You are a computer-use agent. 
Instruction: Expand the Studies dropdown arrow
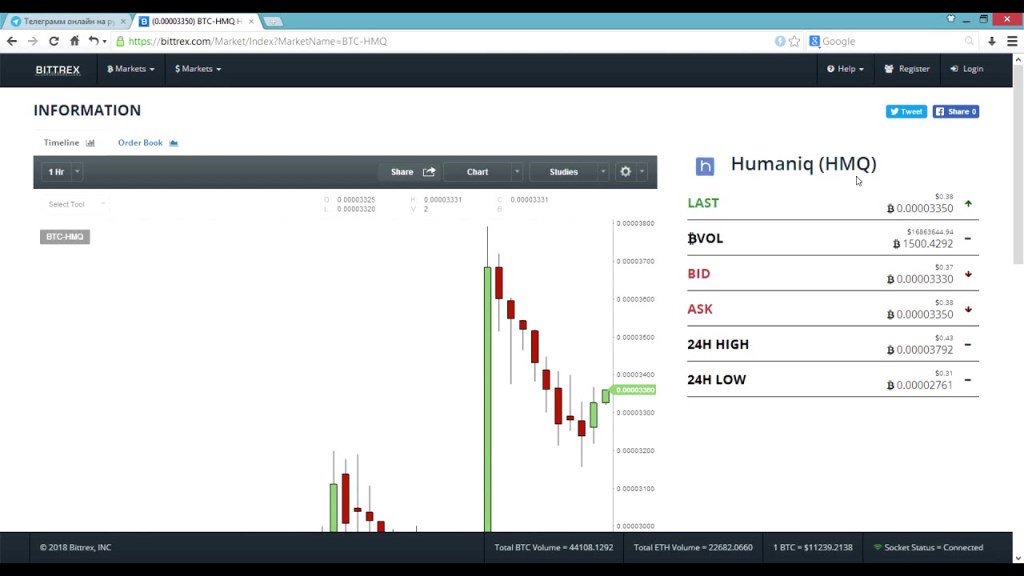[603, 172]
